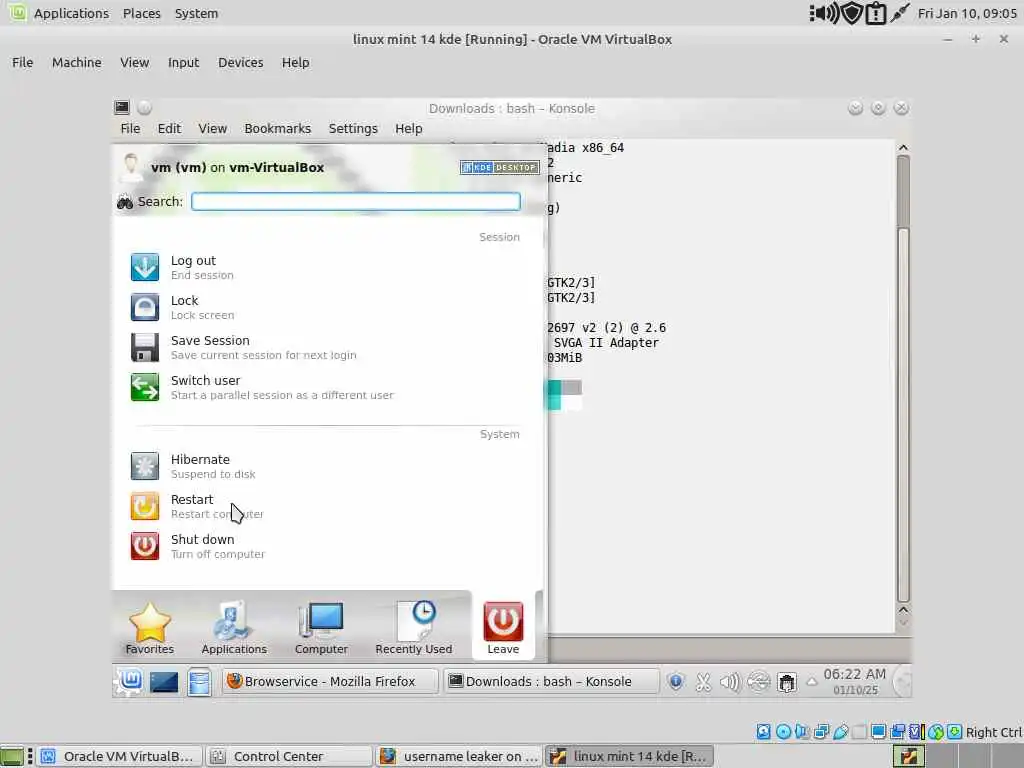Open Klipper scissors clipboard tray icon

point(703,682)
